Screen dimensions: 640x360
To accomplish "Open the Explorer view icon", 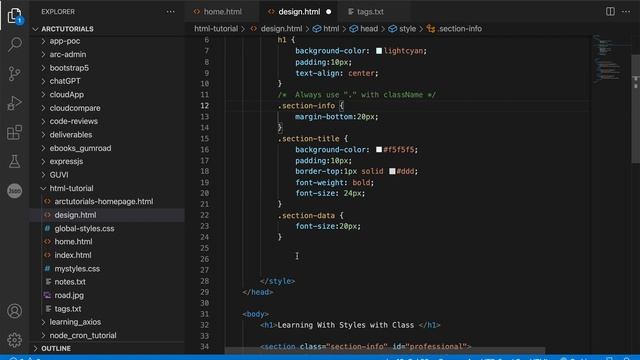I will pos(15,16).
